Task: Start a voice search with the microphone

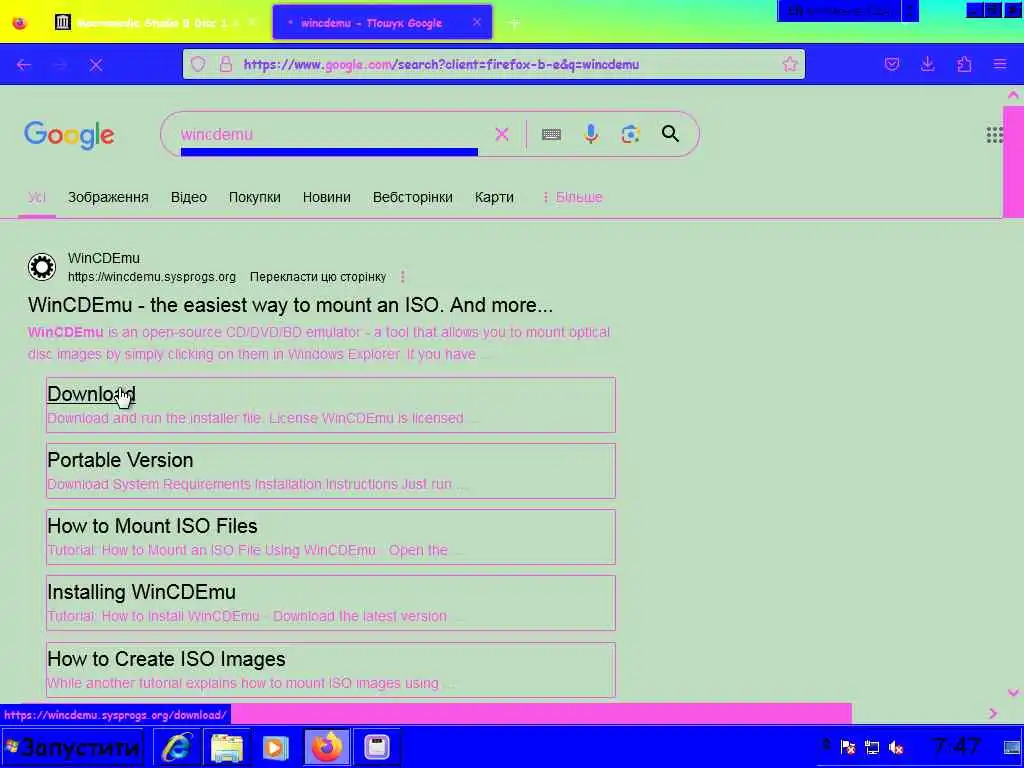Action: 591,134
